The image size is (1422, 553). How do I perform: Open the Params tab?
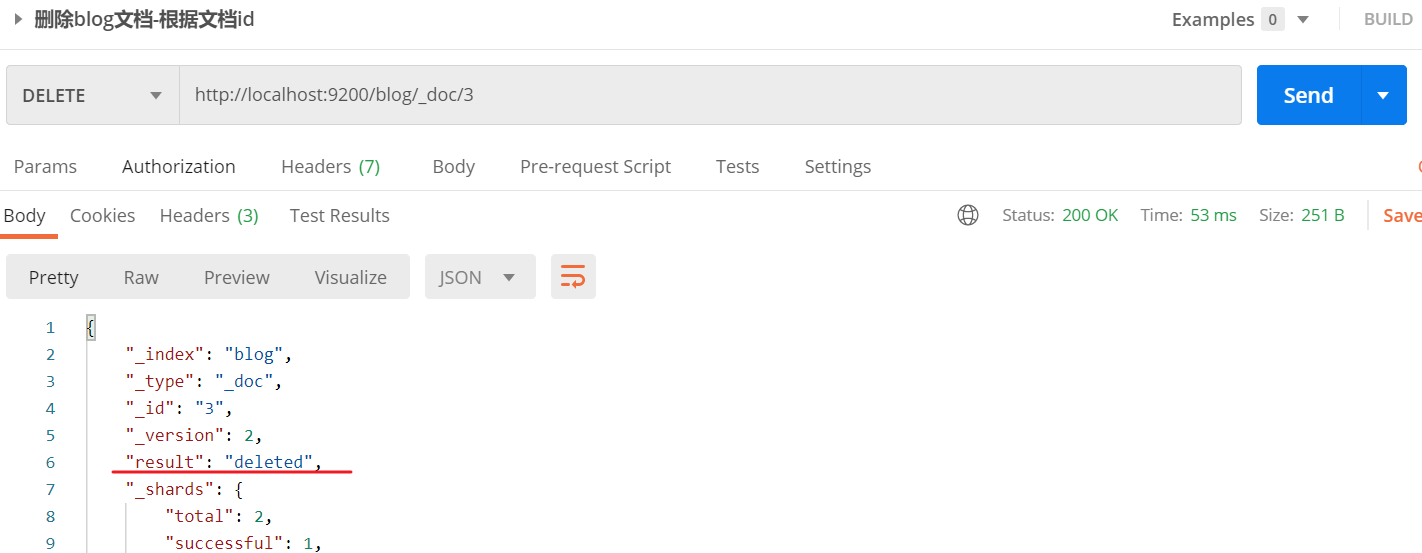click(x=45, y=167)
